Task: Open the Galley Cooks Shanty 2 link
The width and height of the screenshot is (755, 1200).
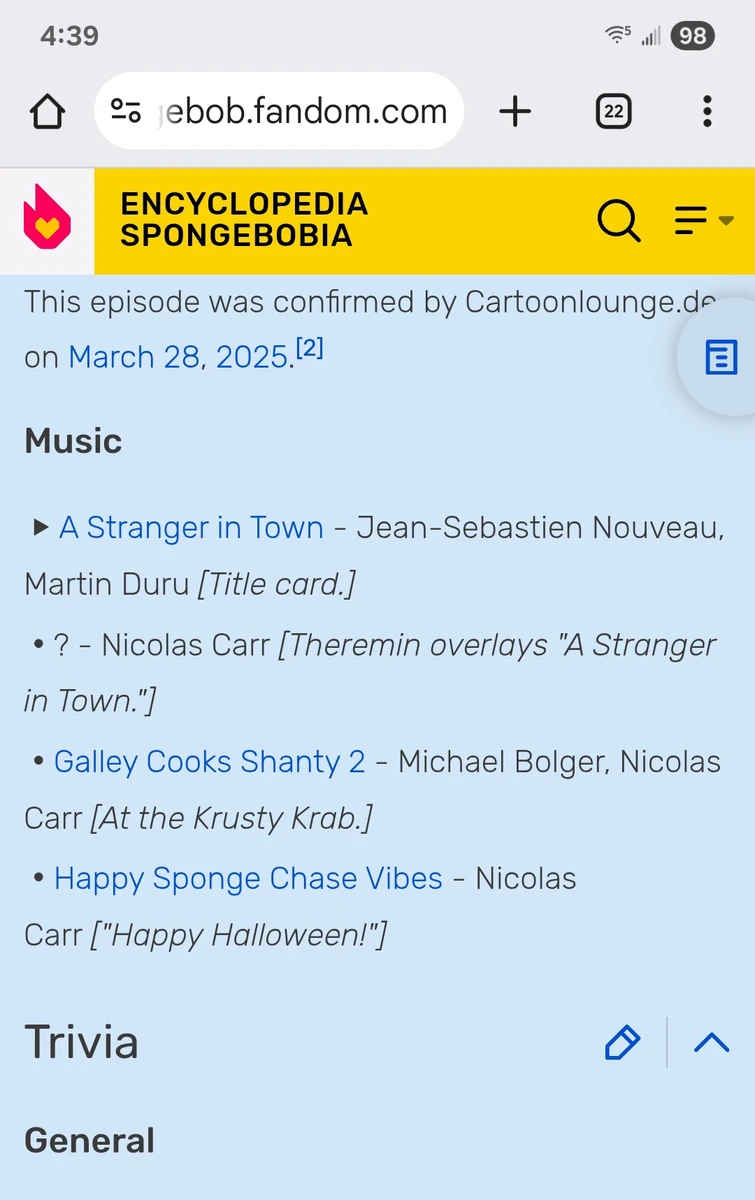Action: click(x=209, y=762)
